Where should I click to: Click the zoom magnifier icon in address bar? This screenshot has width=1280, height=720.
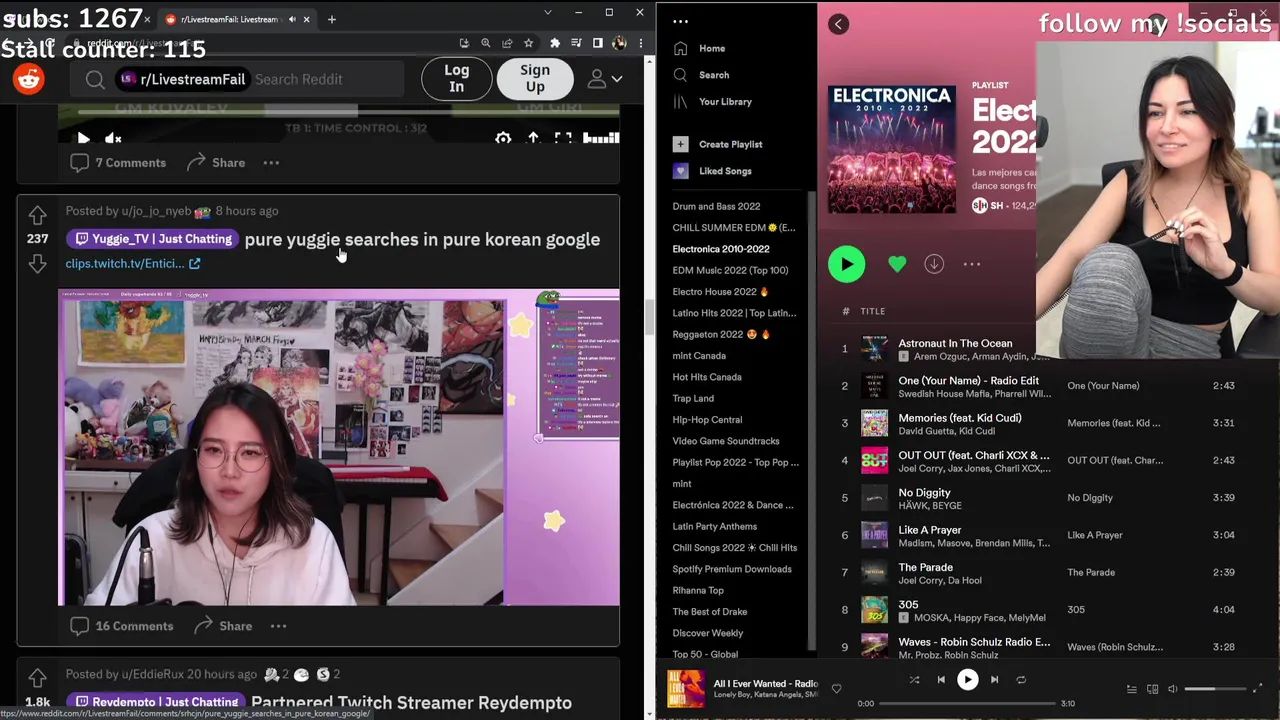(486, 43)
